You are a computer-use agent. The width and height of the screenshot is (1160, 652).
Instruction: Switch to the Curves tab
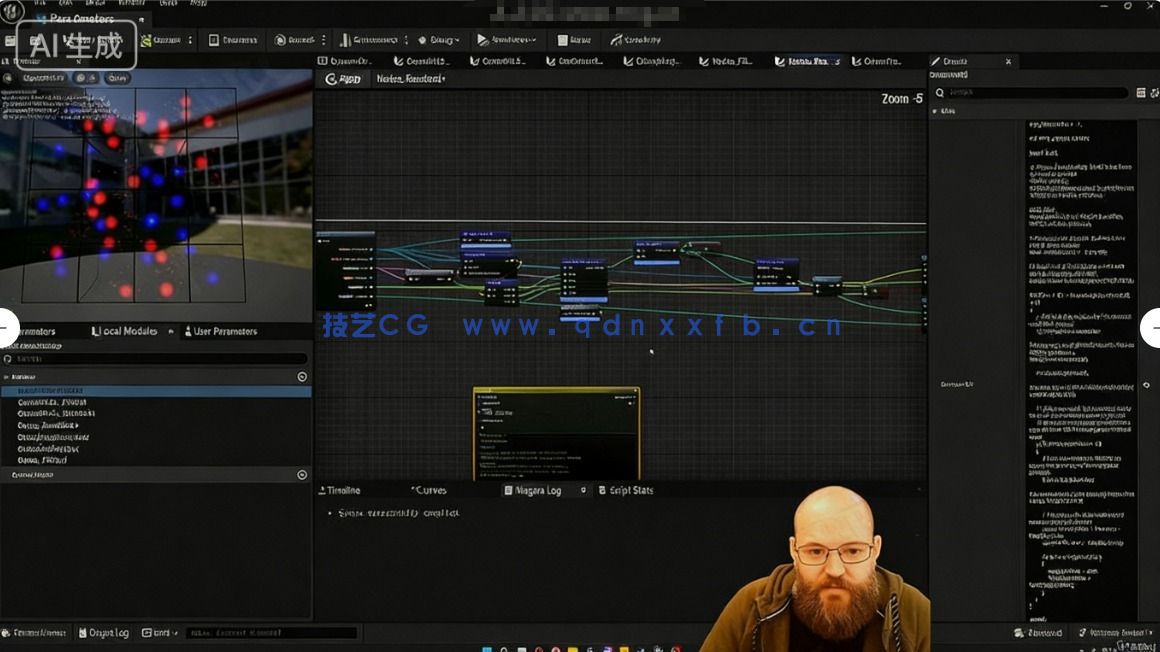click(430, 490)
